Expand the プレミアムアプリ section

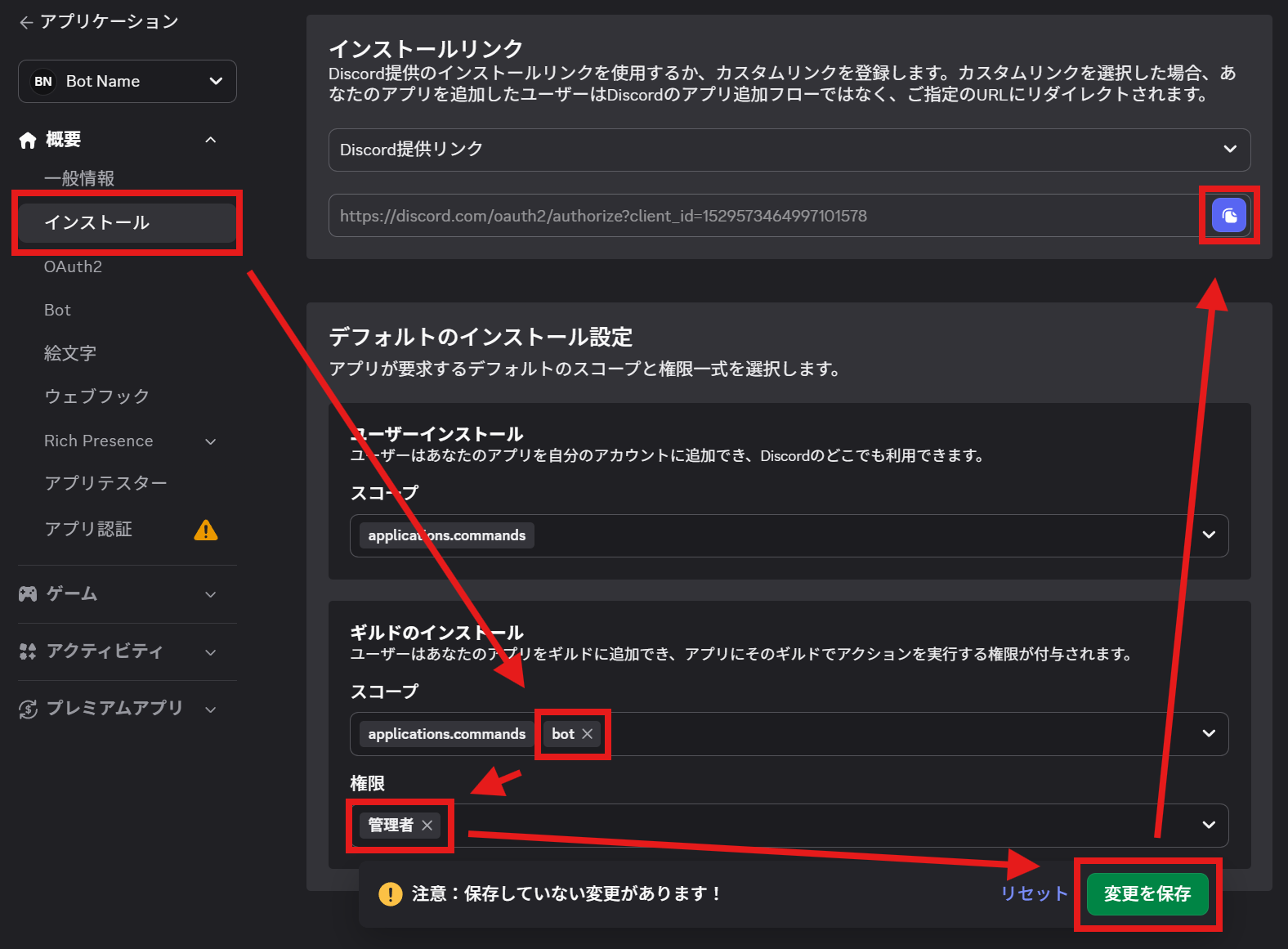(211, 710)
